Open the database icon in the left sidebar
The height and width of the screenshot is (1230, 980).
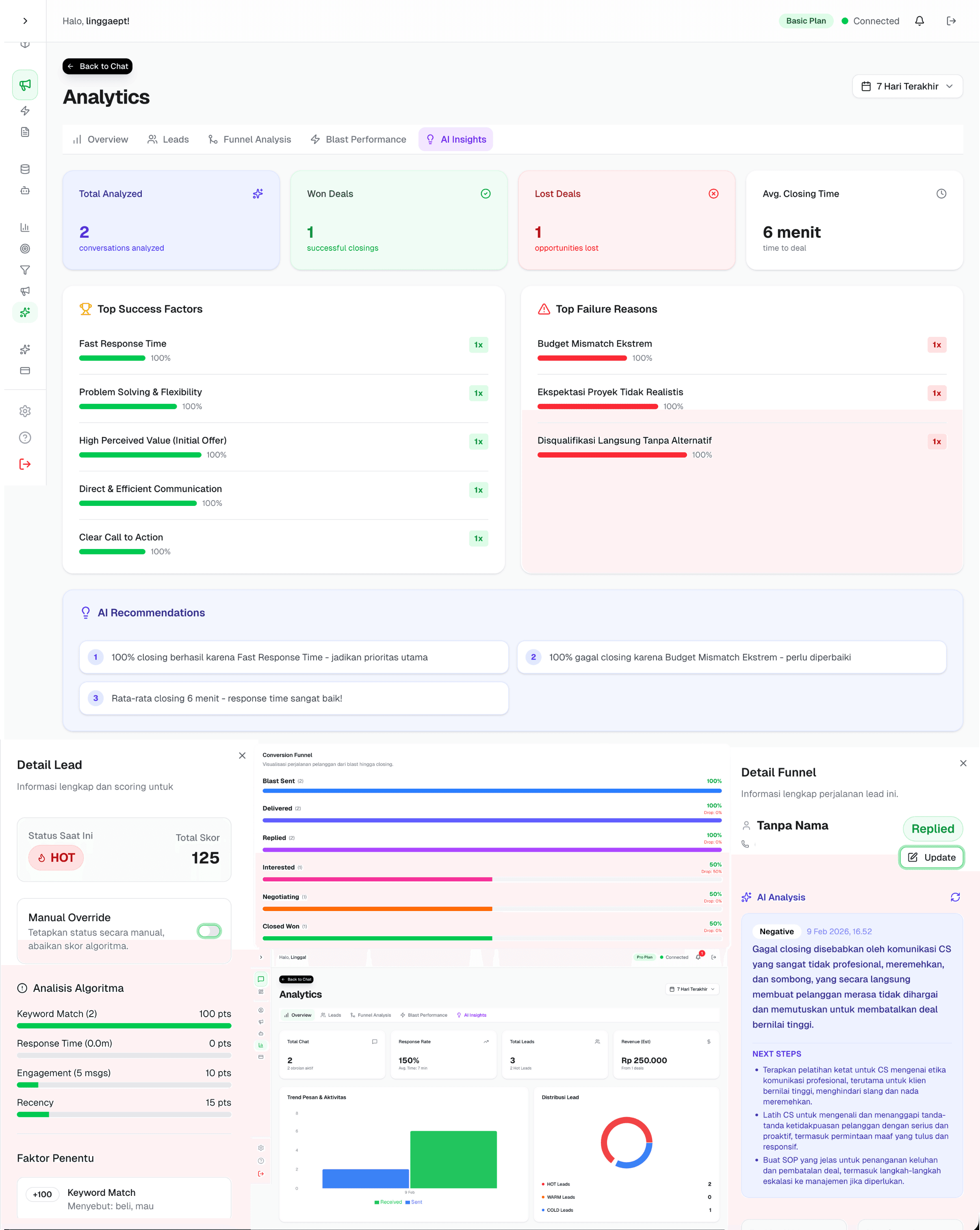click(25, 168)
